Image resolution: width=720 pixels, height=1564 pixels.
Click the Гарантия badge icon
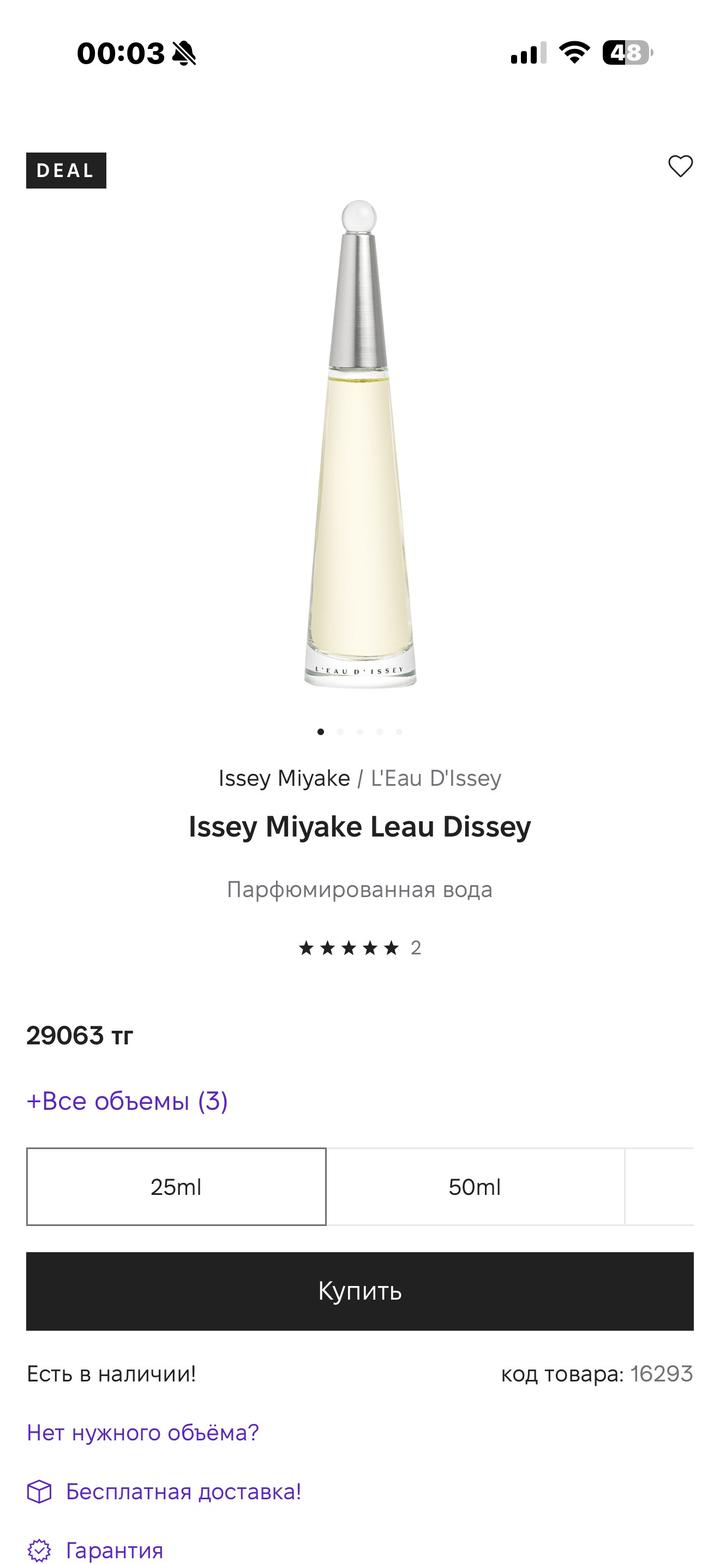click(38, 1549)
